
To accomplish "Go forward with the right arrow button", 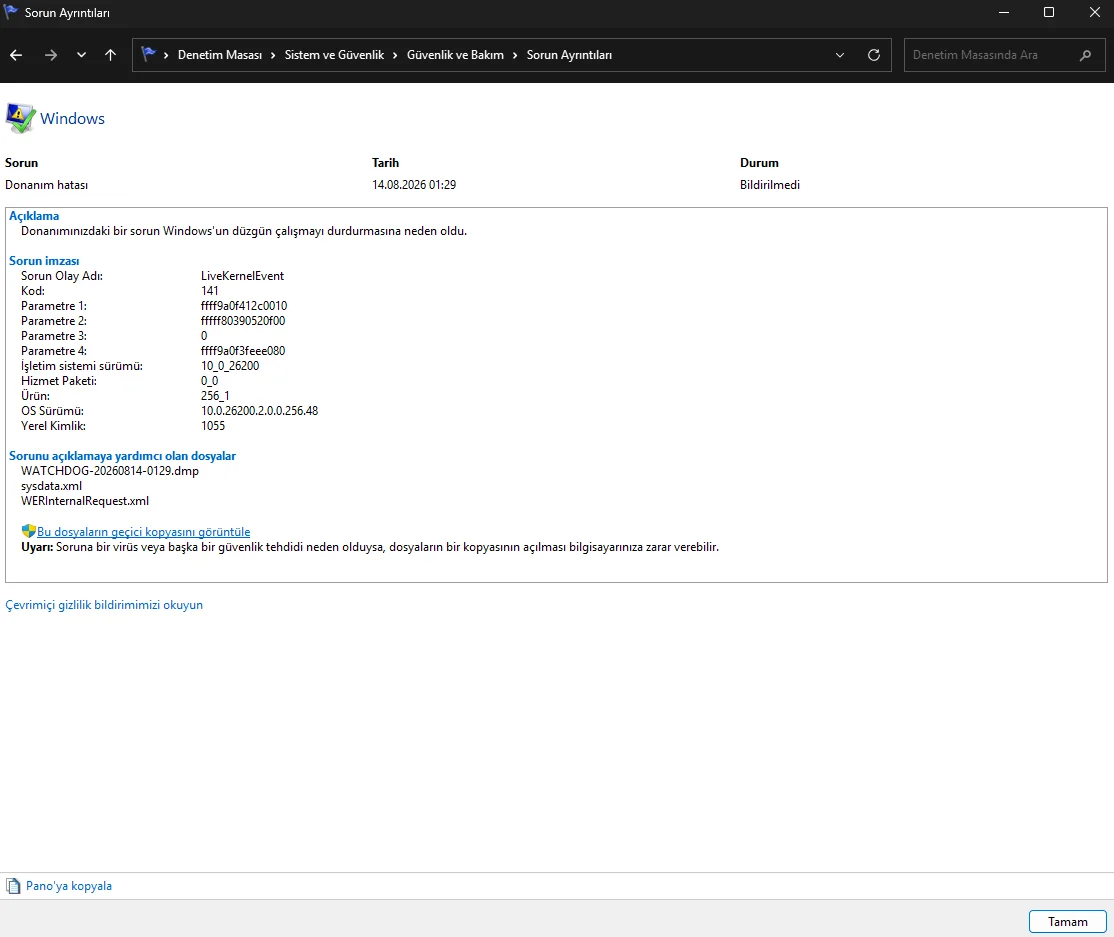I will tap(50, 55).
